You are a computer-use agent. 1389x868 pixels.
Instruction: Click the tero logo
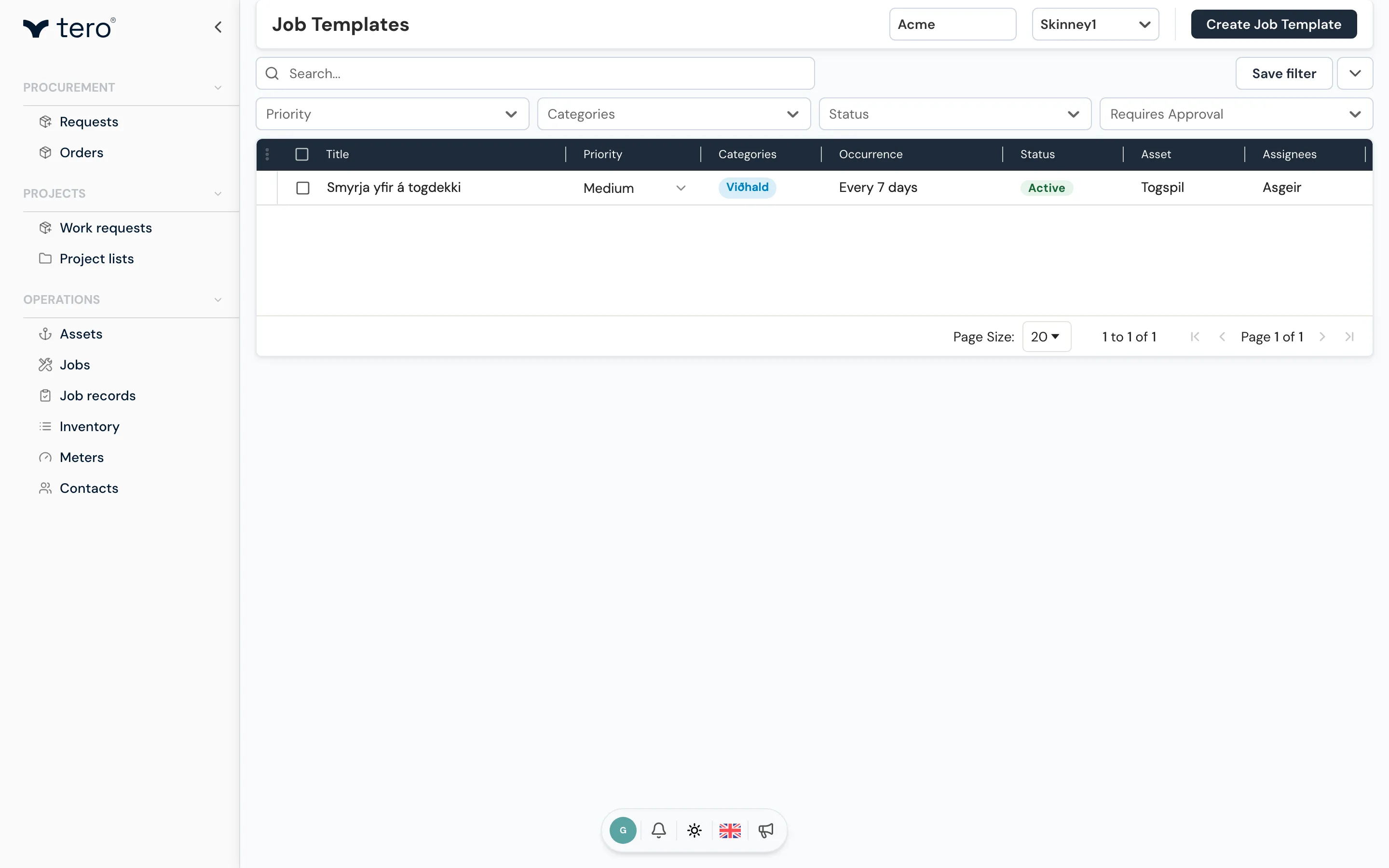coord(69,27)
